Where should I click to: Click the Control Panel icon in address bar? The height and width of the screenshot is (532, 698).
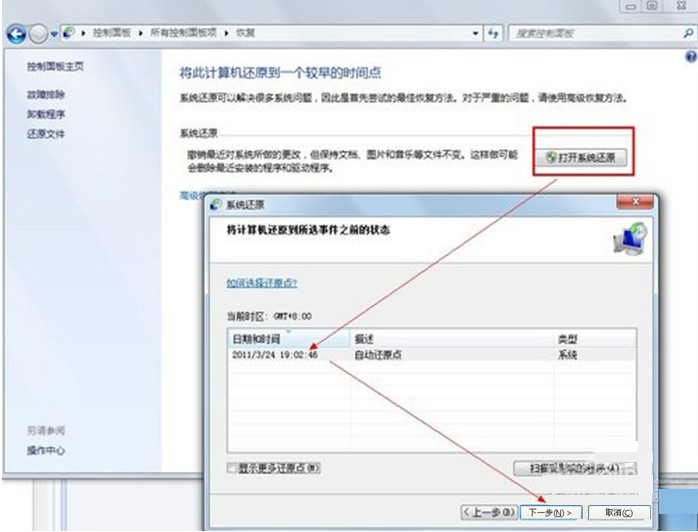click(x=69, y=33)
